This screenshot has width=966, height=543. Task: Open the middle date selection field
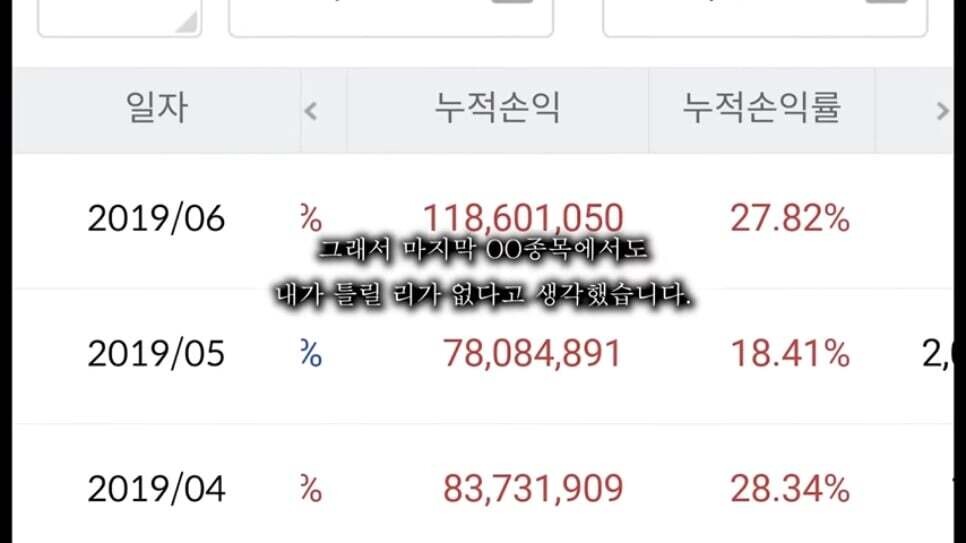coord(391,18)
